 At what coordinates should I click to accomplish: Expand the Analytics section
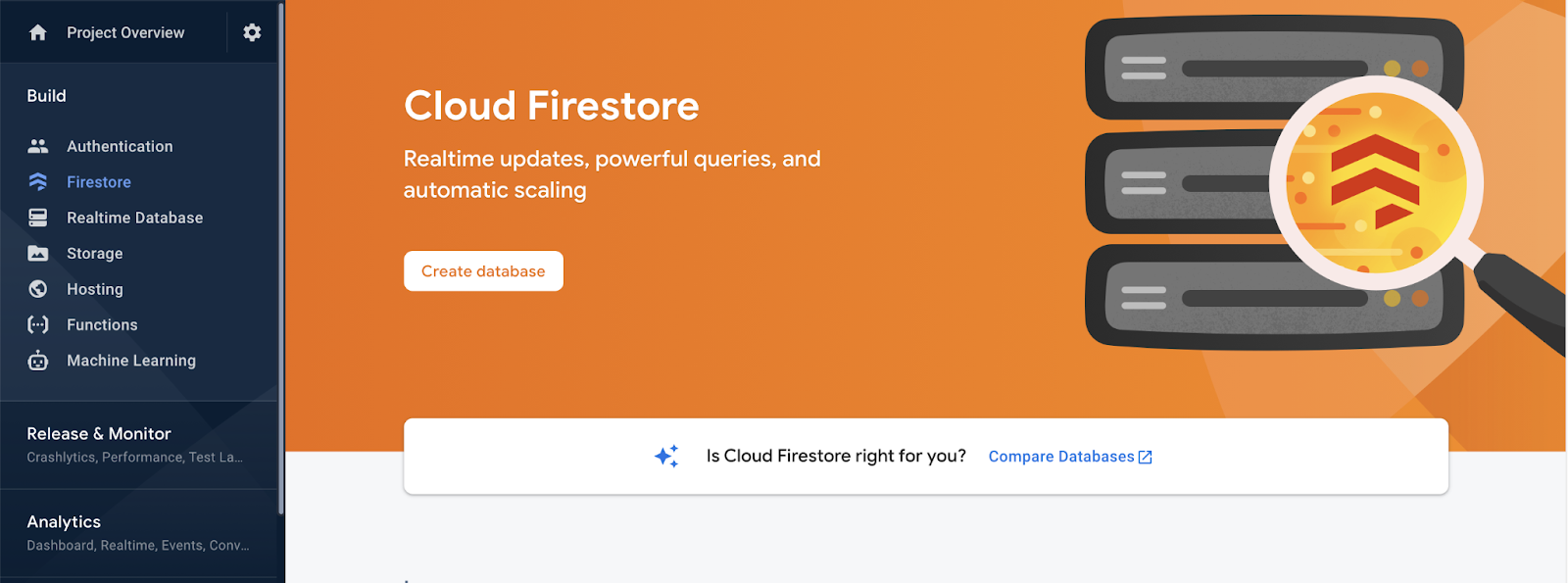(x=64, y=522)
